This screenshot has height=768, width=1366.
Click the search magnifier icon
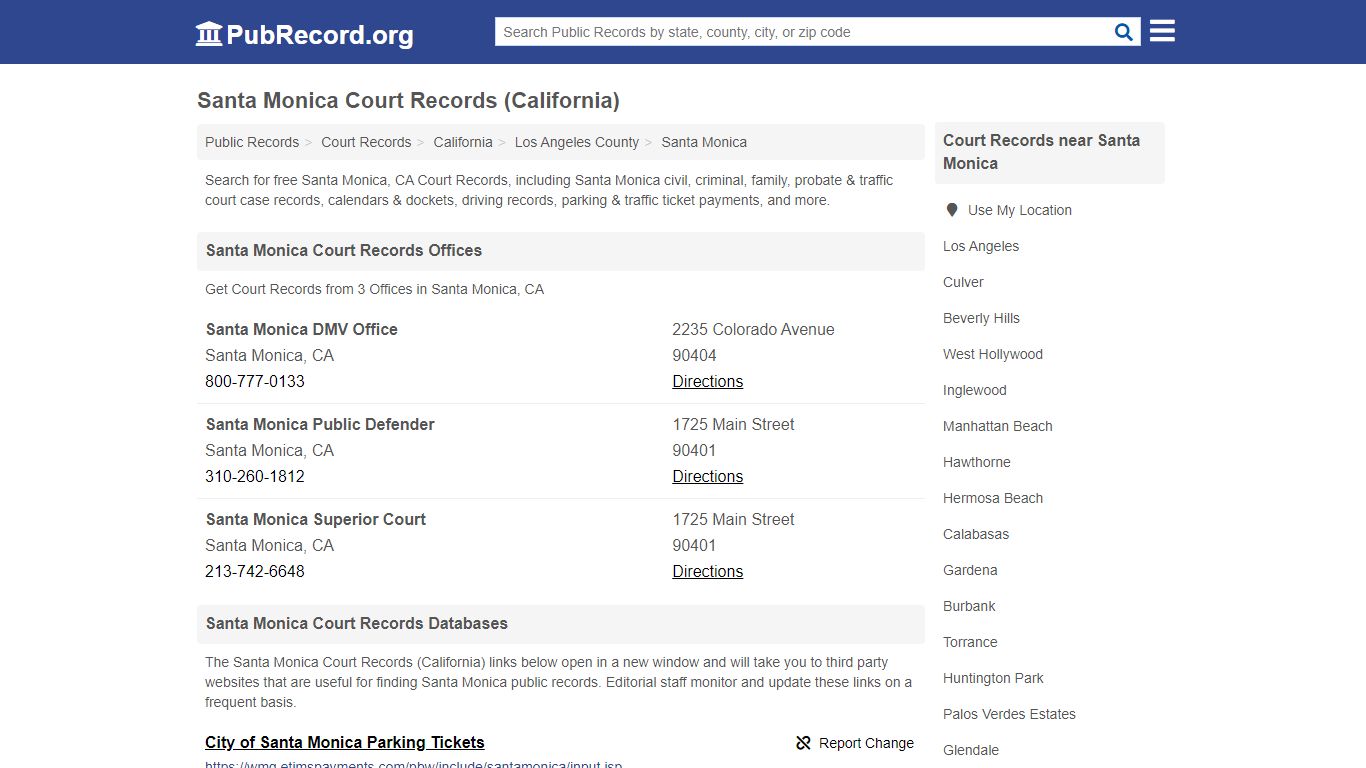pyautogui.click(x=1124, y=32)
